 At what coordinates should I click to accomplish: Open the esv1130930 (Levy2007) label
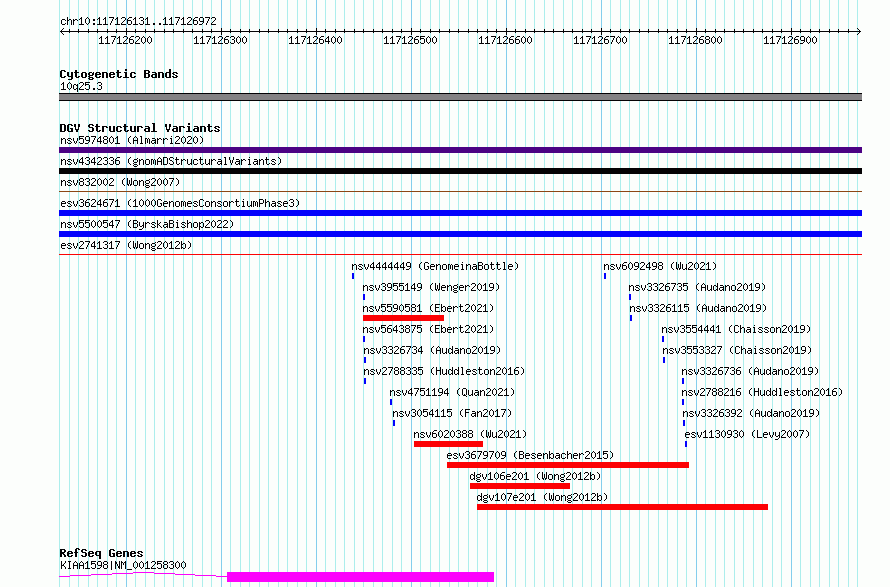[747, 434]
